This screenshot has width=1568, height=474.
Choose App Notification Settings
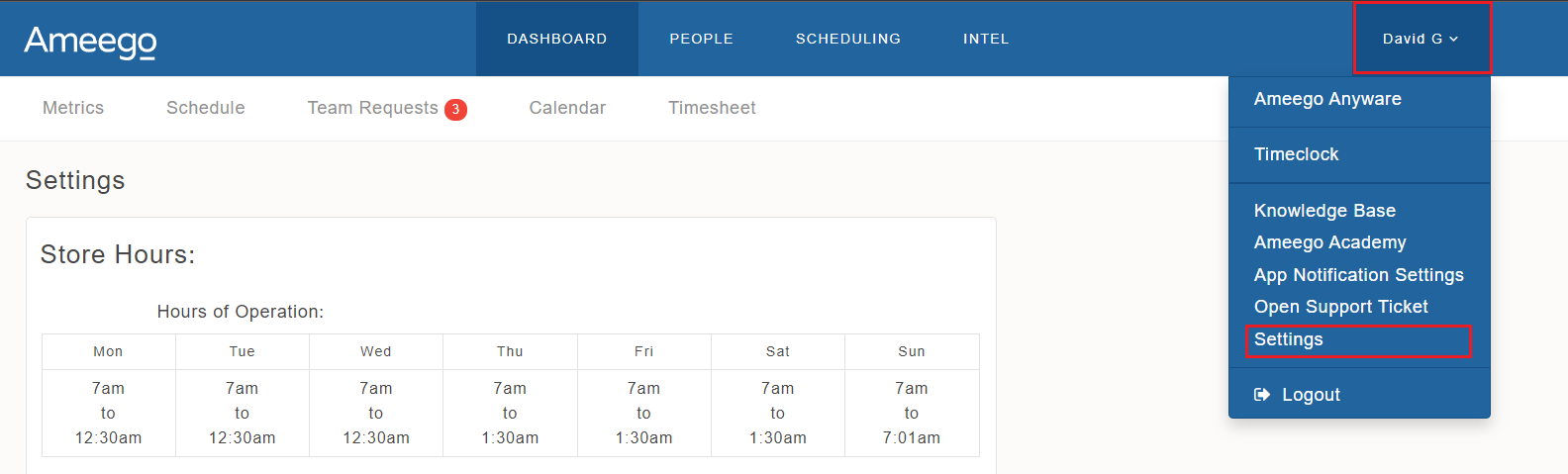point(1358,275)
